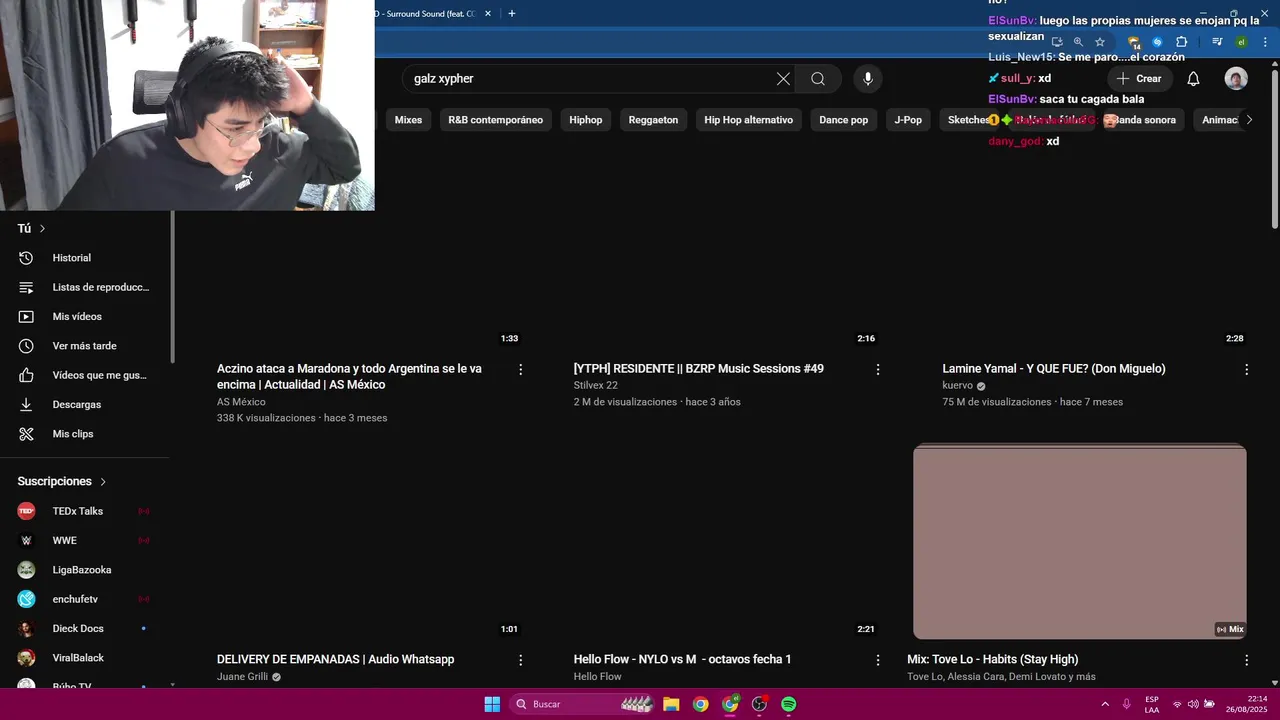Viewport: 1280px width, 720px height.
Task: Open the LigaBazooka subscription
Action: point(87,570)
